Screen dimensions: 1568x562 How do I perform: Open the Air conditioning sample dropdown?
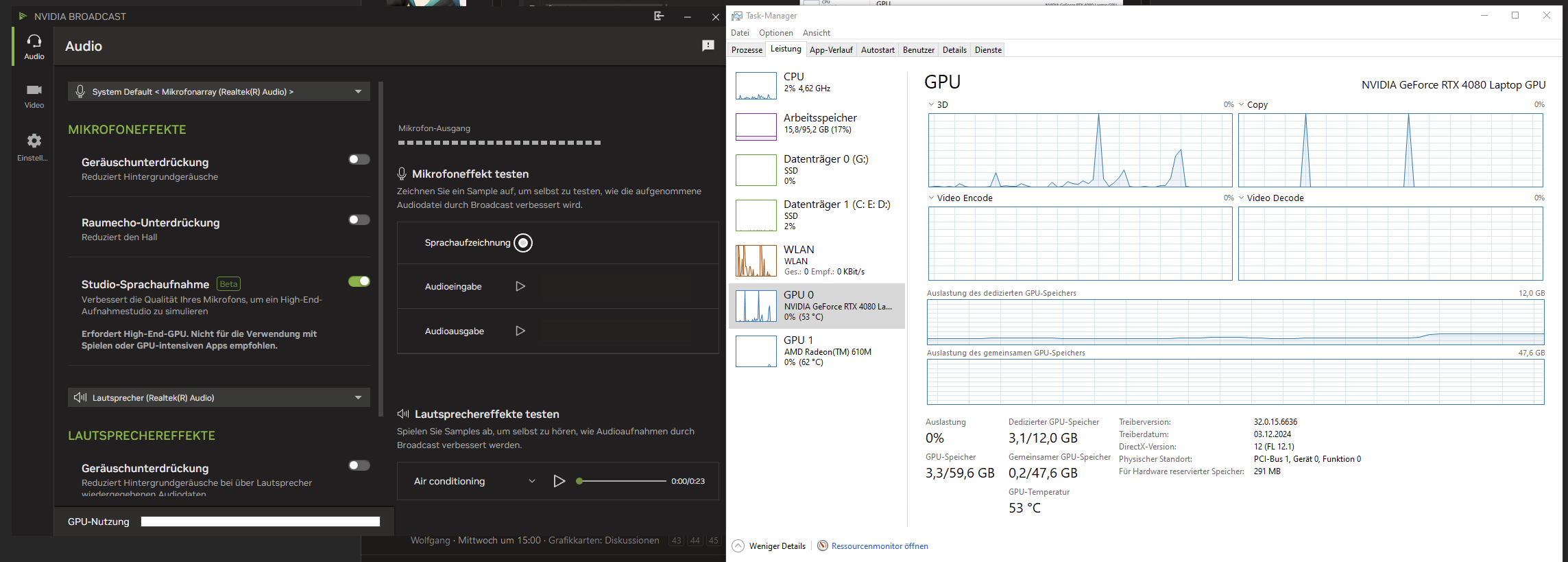(474, 481)
